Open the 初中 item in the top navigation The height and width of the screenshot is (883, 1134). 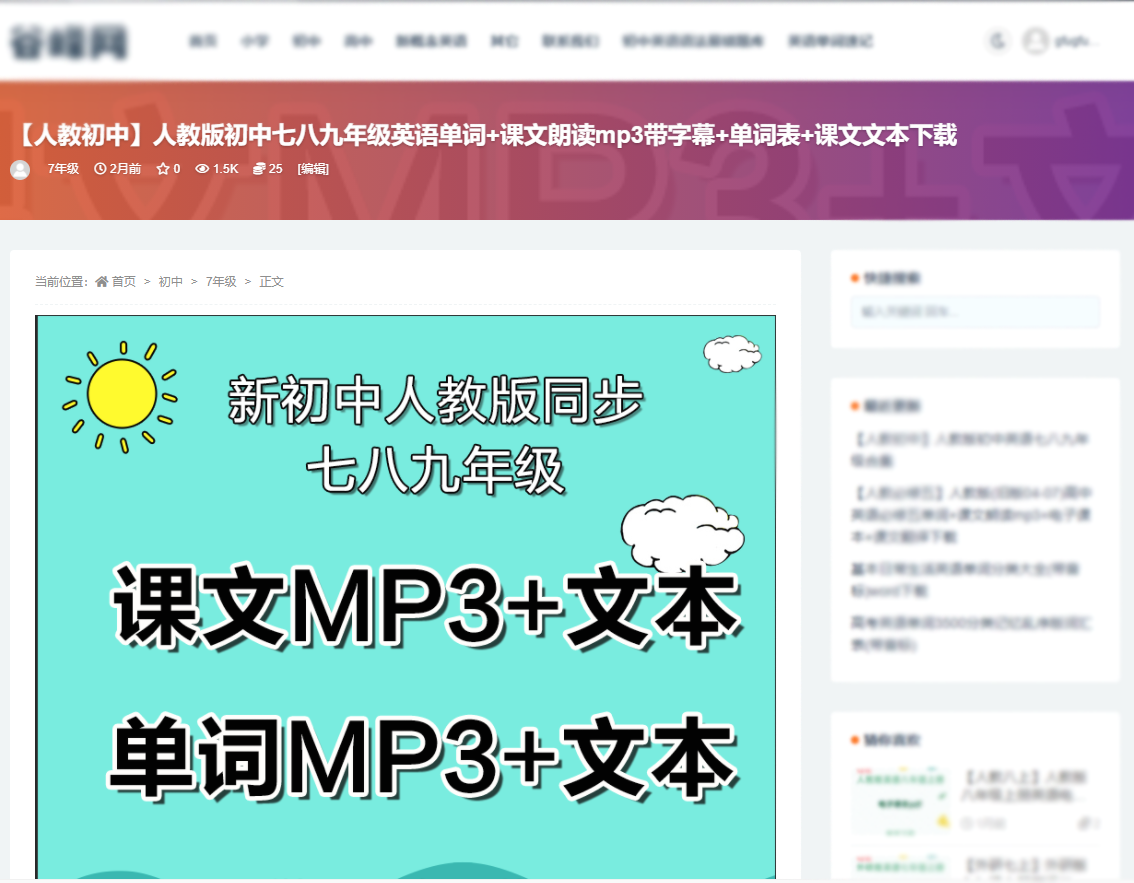306,41
